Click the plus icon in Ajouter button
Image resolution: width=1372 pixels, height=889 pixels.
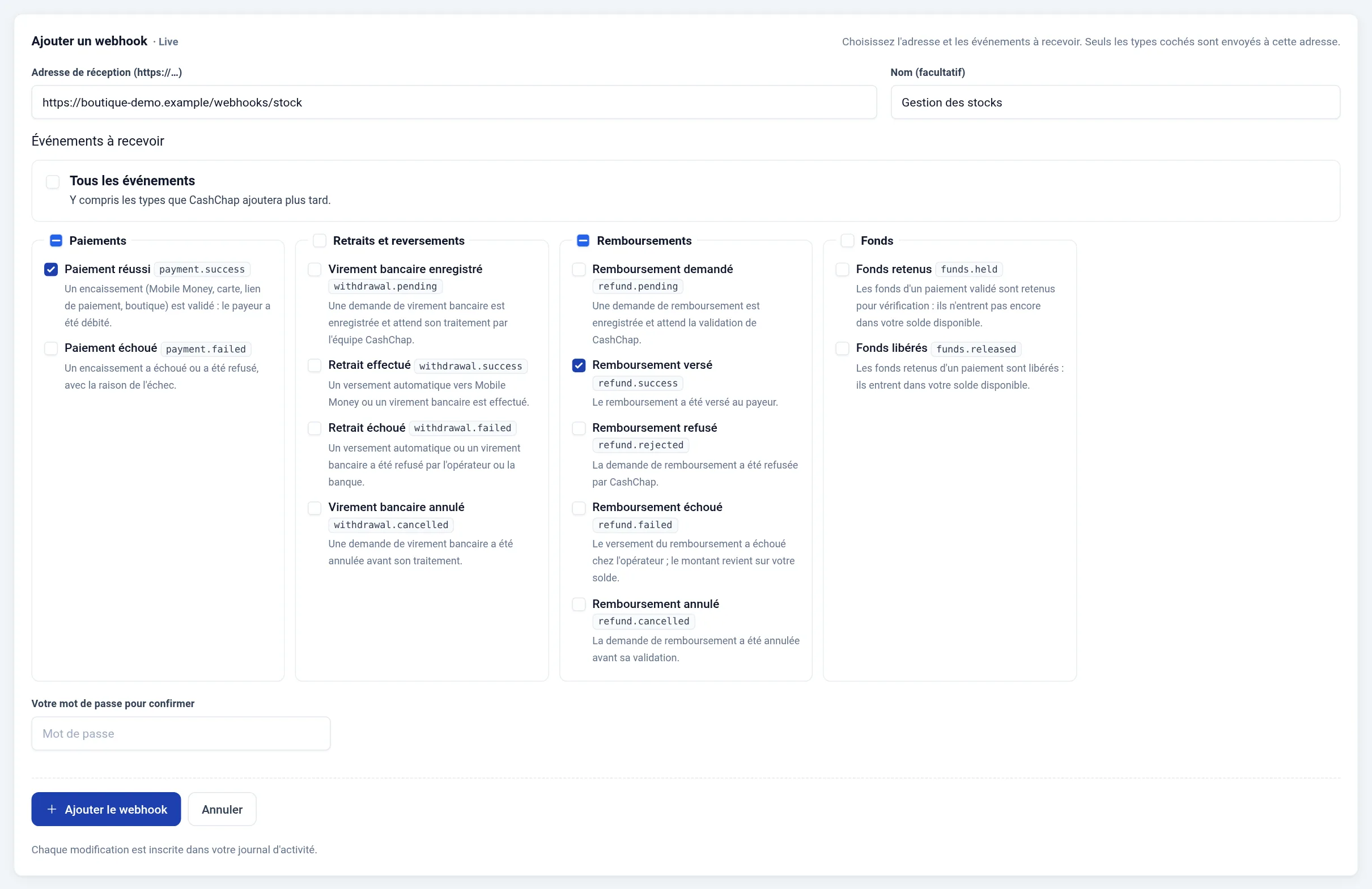click(52, 809)
